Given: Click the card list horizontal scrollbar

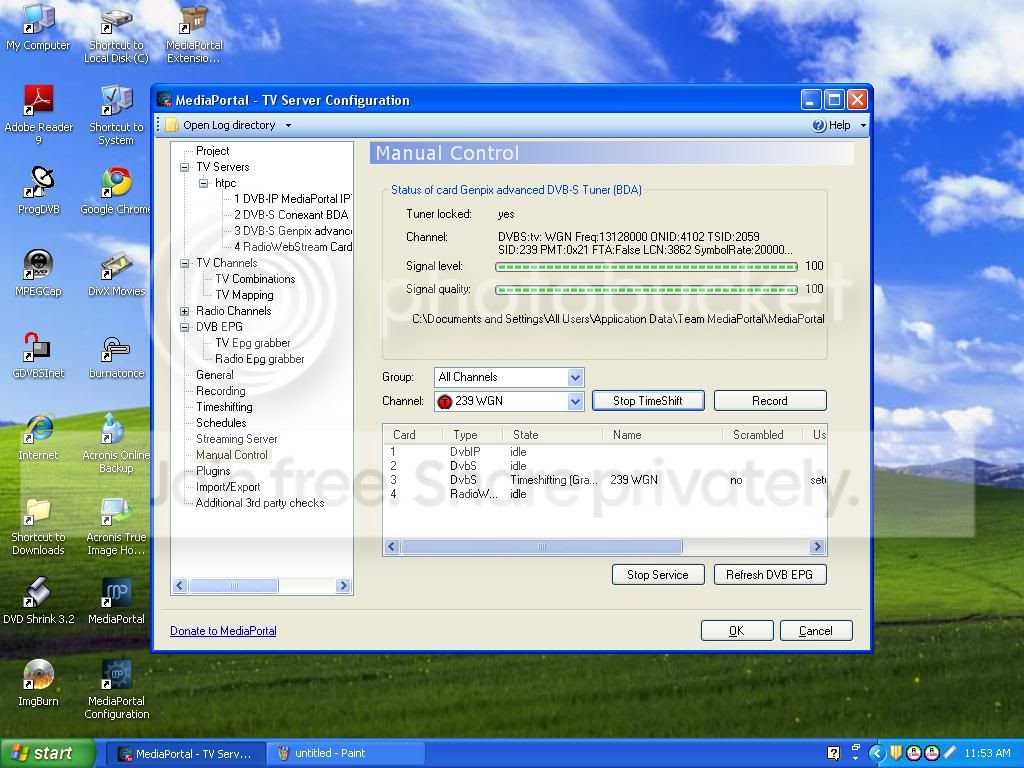Looking at the screenshot, I should click(x=604, y=547).
